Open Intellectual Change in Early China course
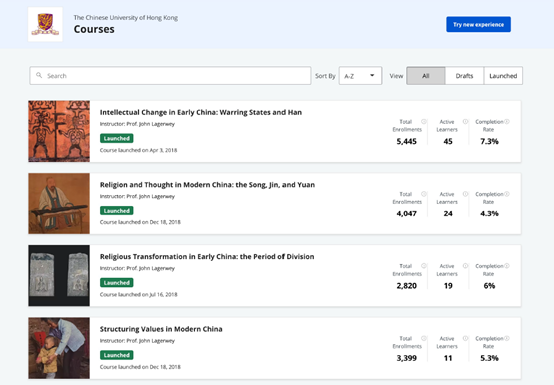Viewport: 554px width, 385px height. tap(201, 112)
